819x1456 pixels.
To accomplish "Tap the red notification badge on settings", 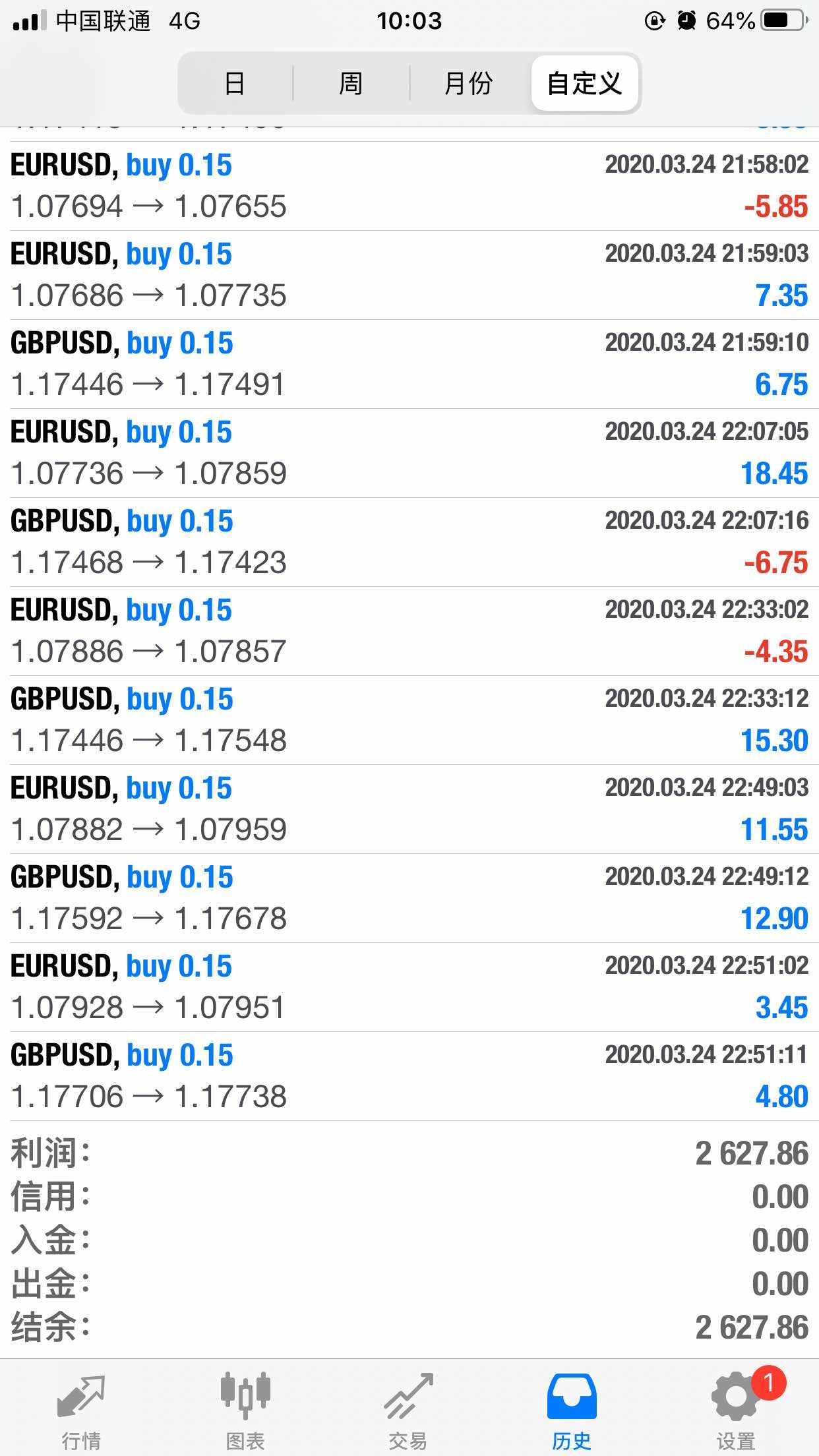I will pos(768,1381).
